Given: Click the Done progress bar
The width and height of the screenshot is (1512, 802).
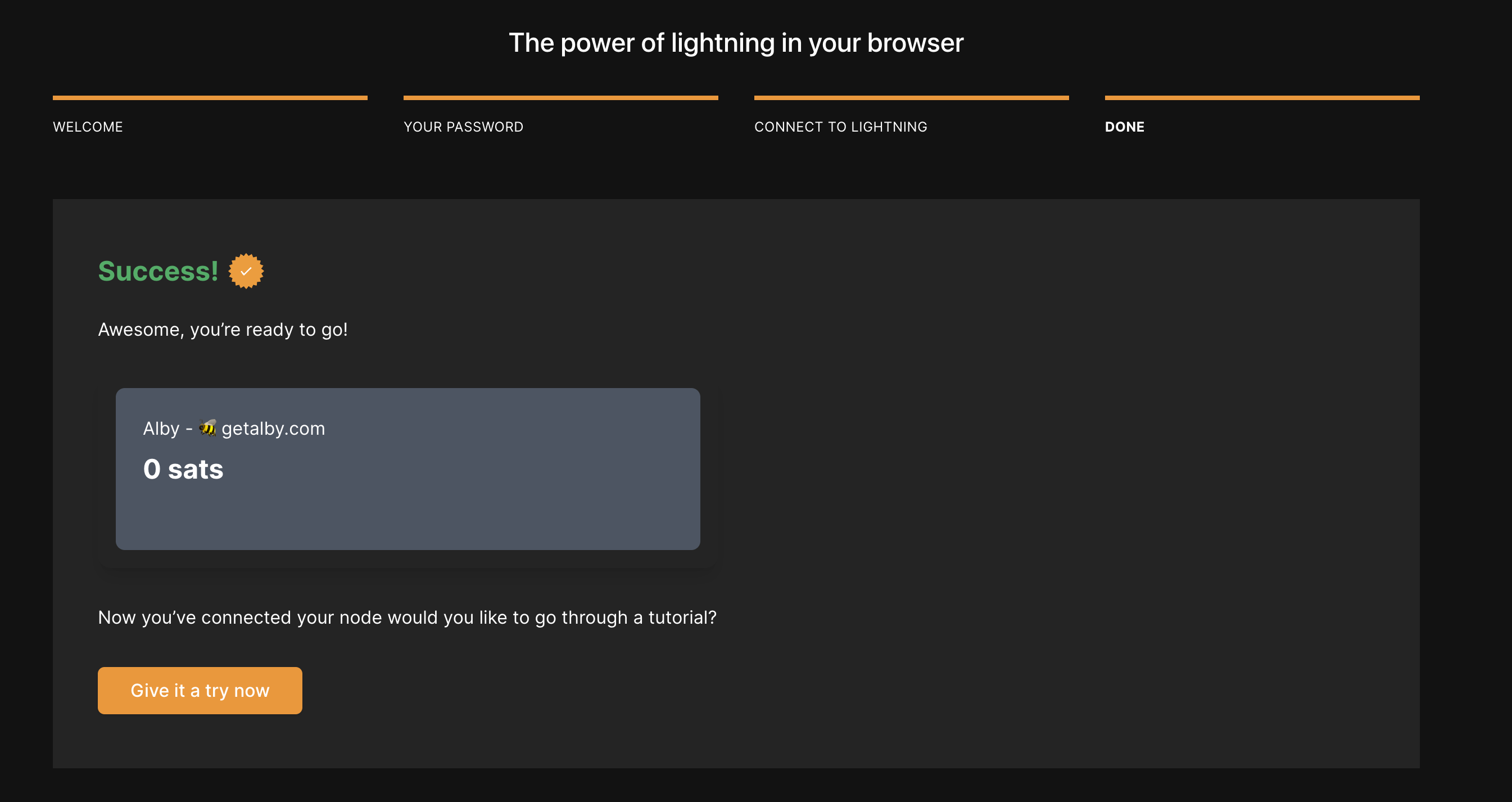Looking at the screenshot, I should tap(1261, 97).
